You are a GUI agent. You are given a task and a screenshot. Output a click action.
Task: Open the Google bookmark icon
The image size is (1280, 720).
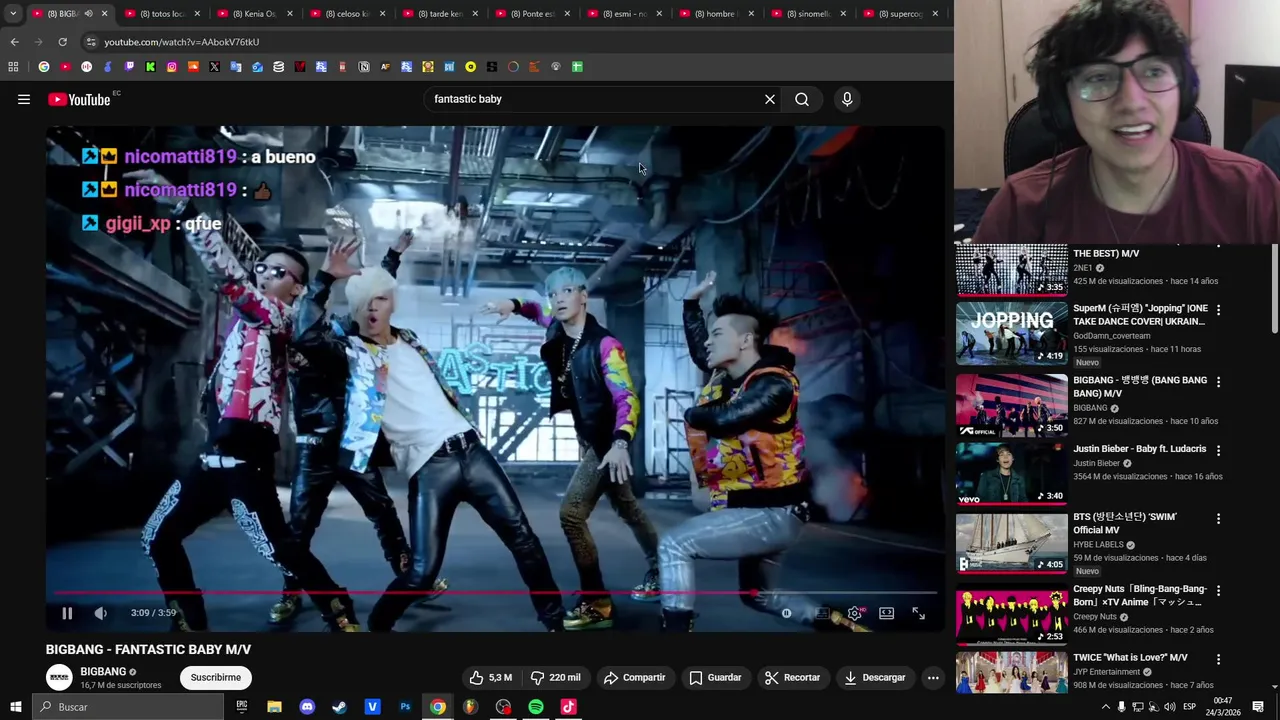[x=44, y=67]
